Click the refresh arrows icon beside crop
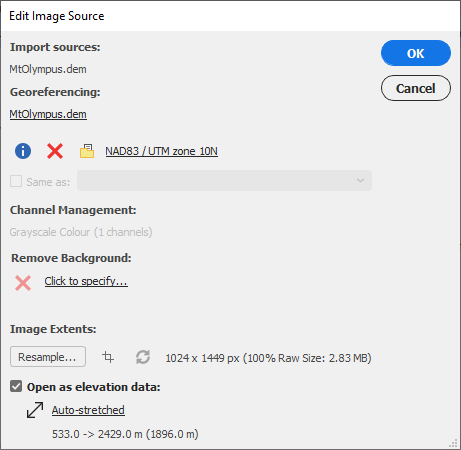Screen dimensions: 461x450 click(143, 357)
